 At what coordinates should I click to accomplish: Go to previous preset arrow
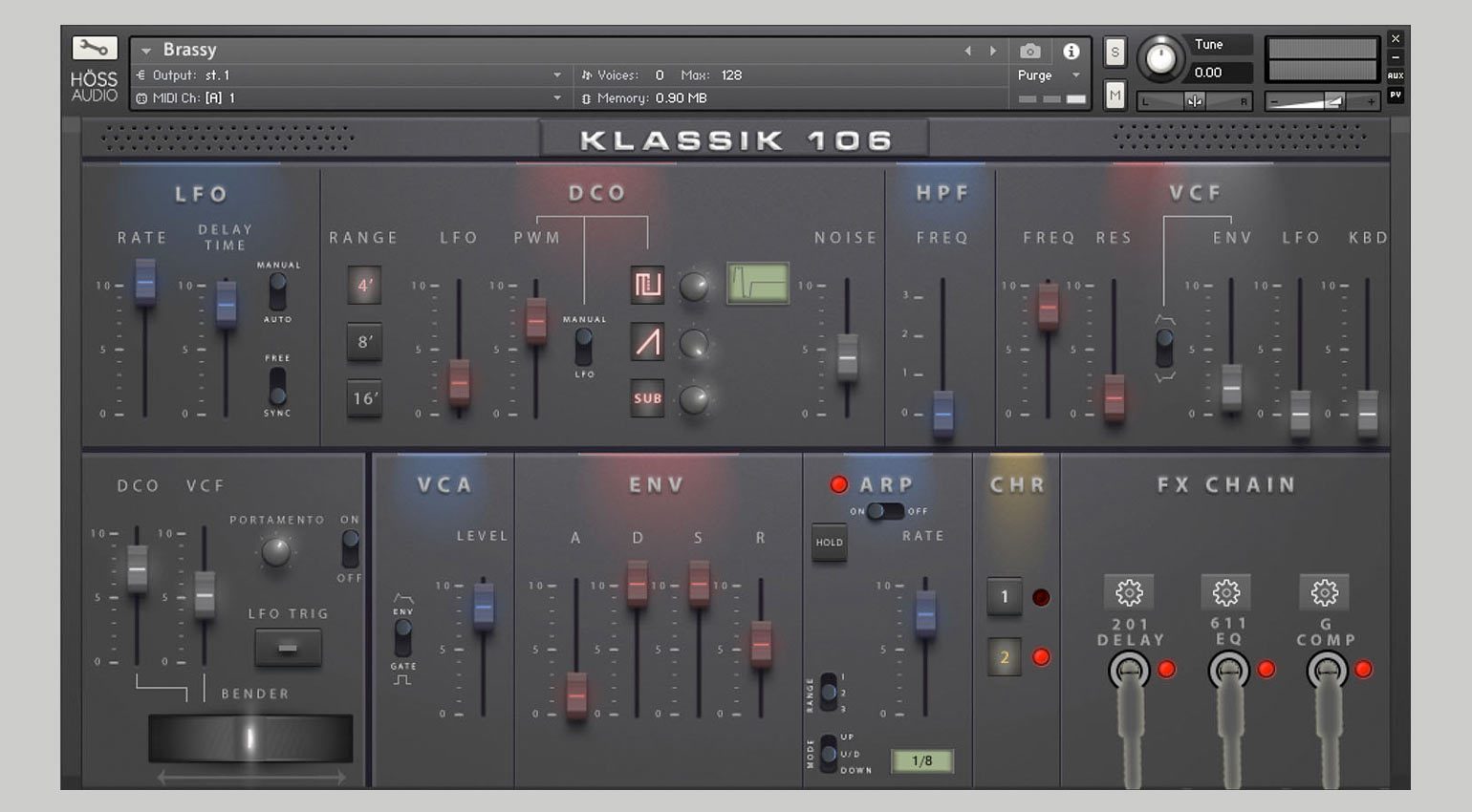(x=967, y=51)
